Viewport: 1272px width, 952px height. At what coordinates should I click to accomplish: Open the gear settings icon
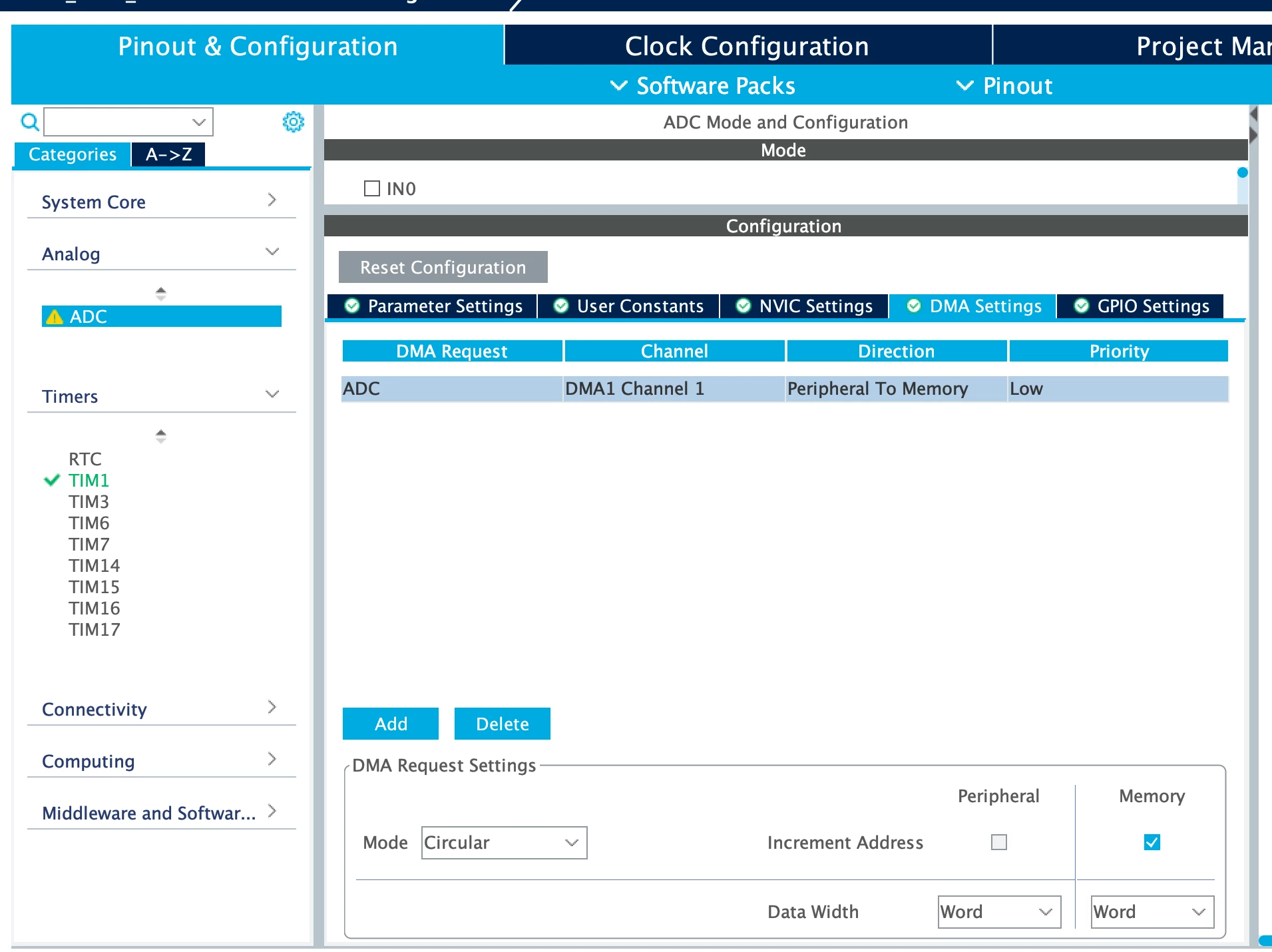[x=293, y=122]
